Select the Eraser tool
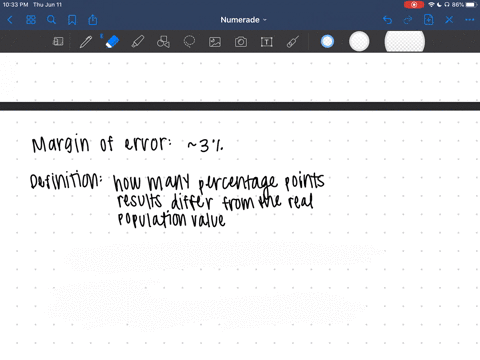 coord(112,42)
